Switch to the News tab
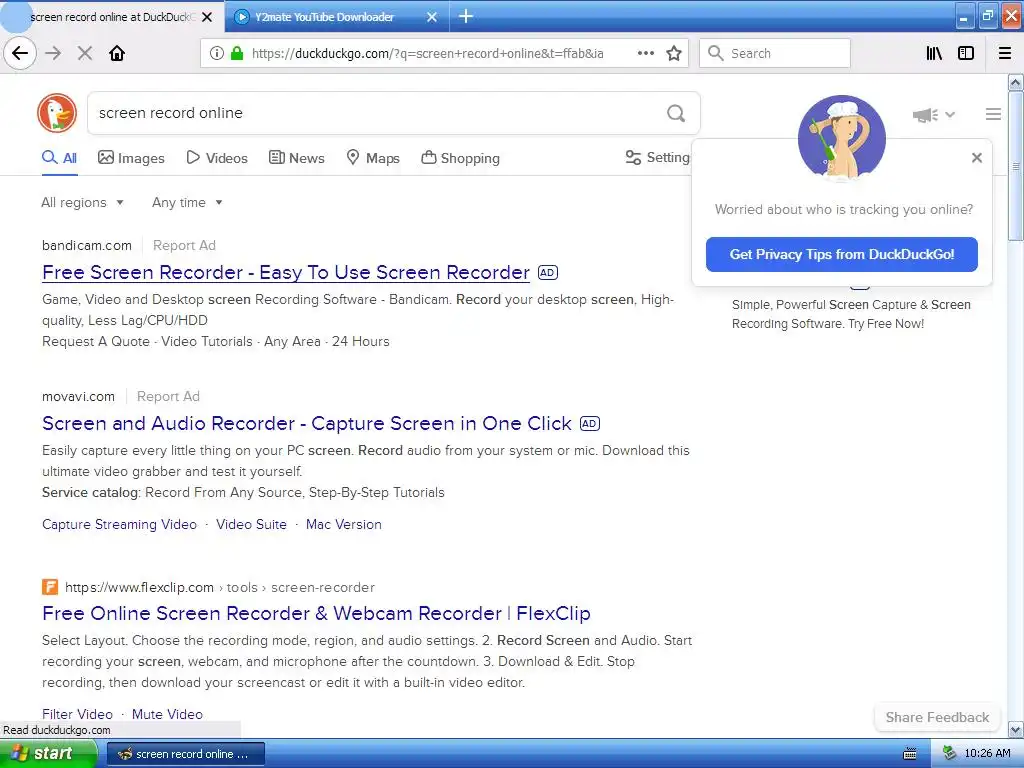 (296, 158)
